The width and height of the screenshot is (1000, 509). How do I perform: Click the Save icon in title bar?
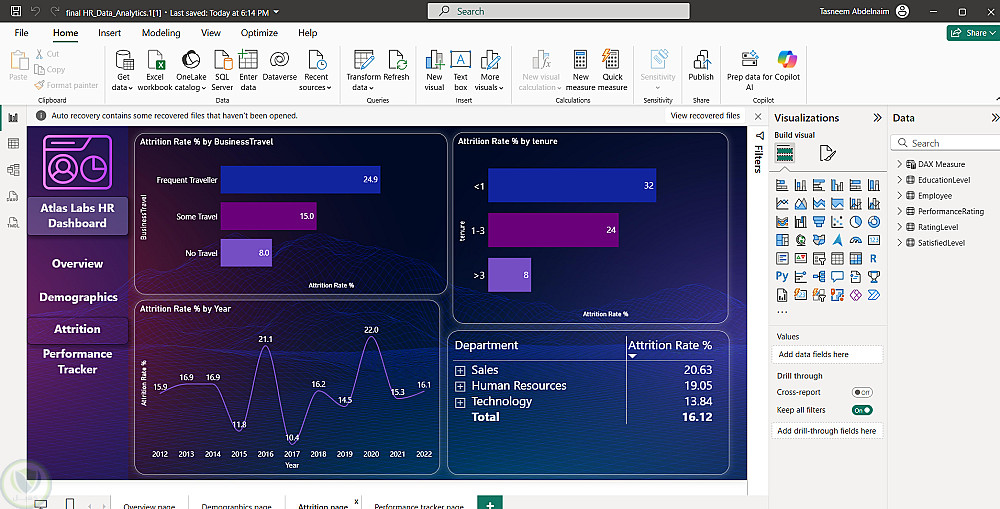(x=16, y=11)
